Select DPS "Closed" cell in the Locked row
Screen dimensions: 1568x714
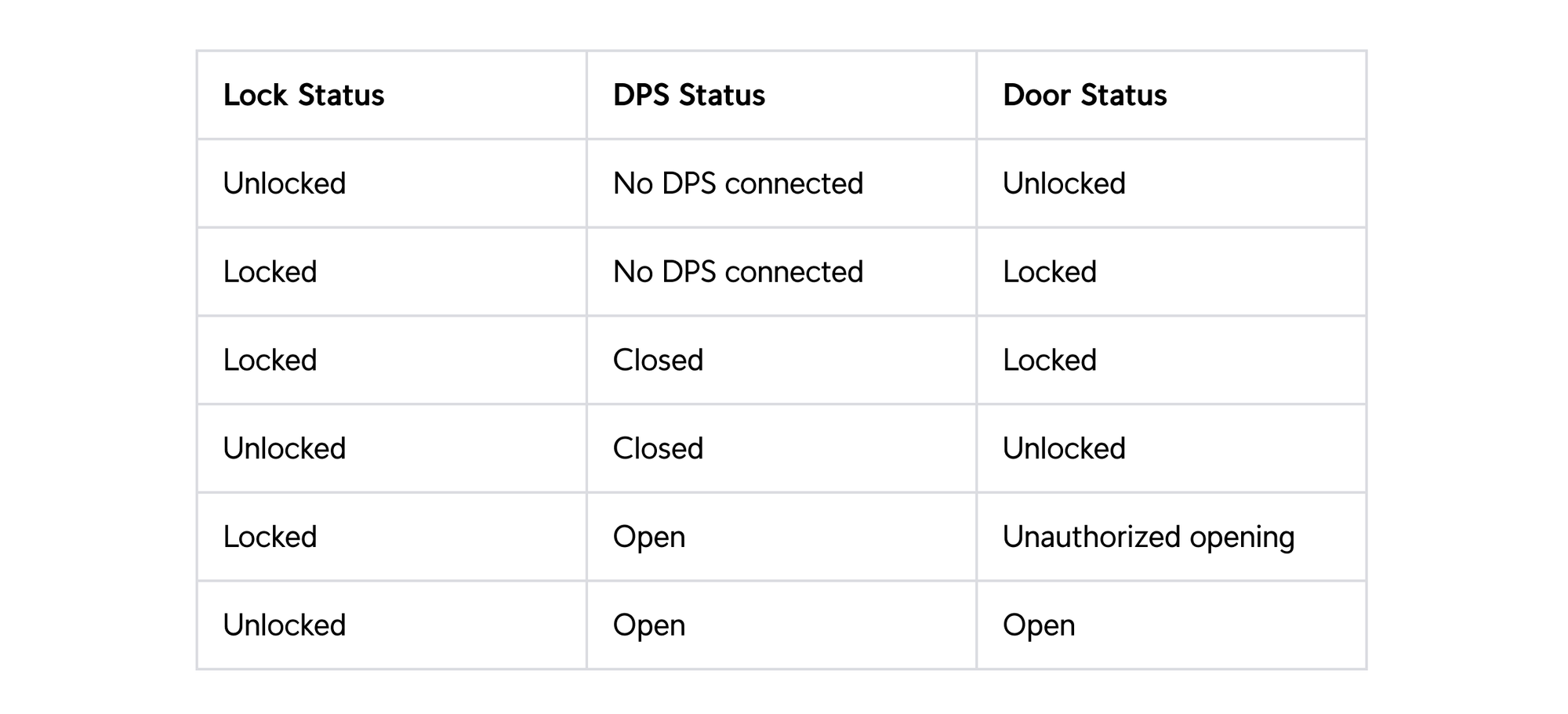(658, 361)
